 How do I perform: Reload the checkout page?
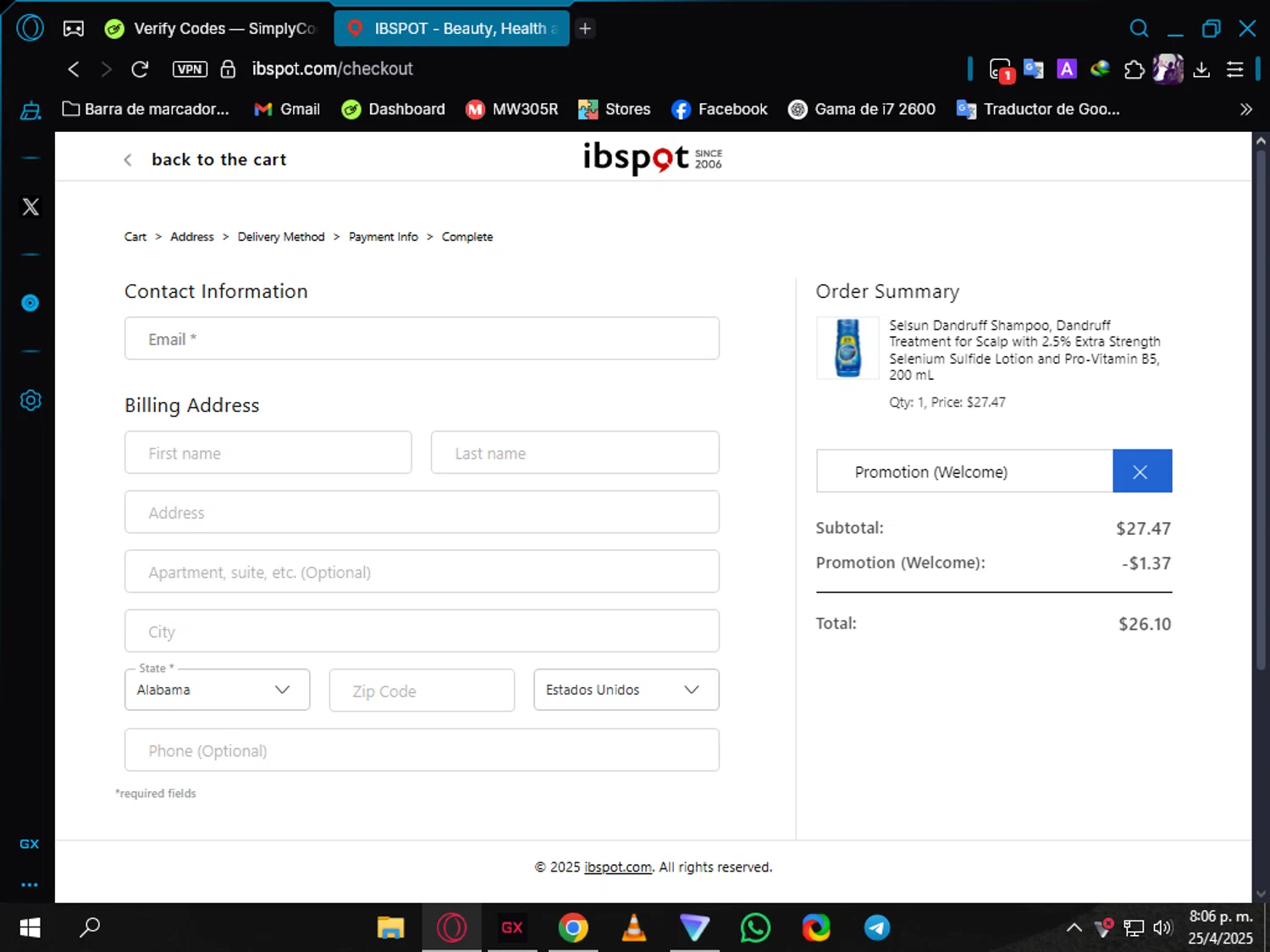140,69
